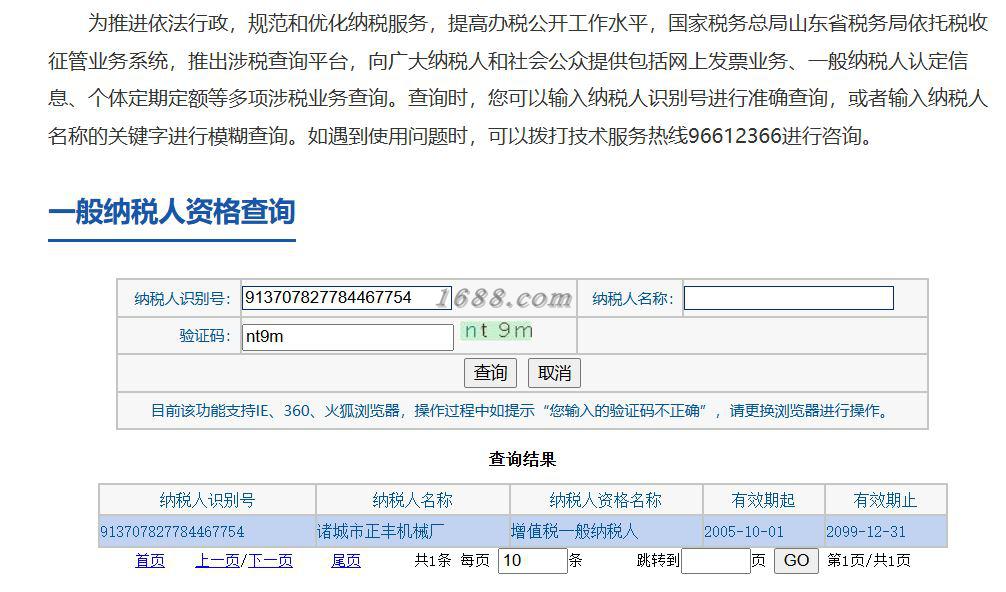The width and height of the screenshot is (1006, 592).
Task: Click the 共1条 record count text
Action: pos(432,561)
